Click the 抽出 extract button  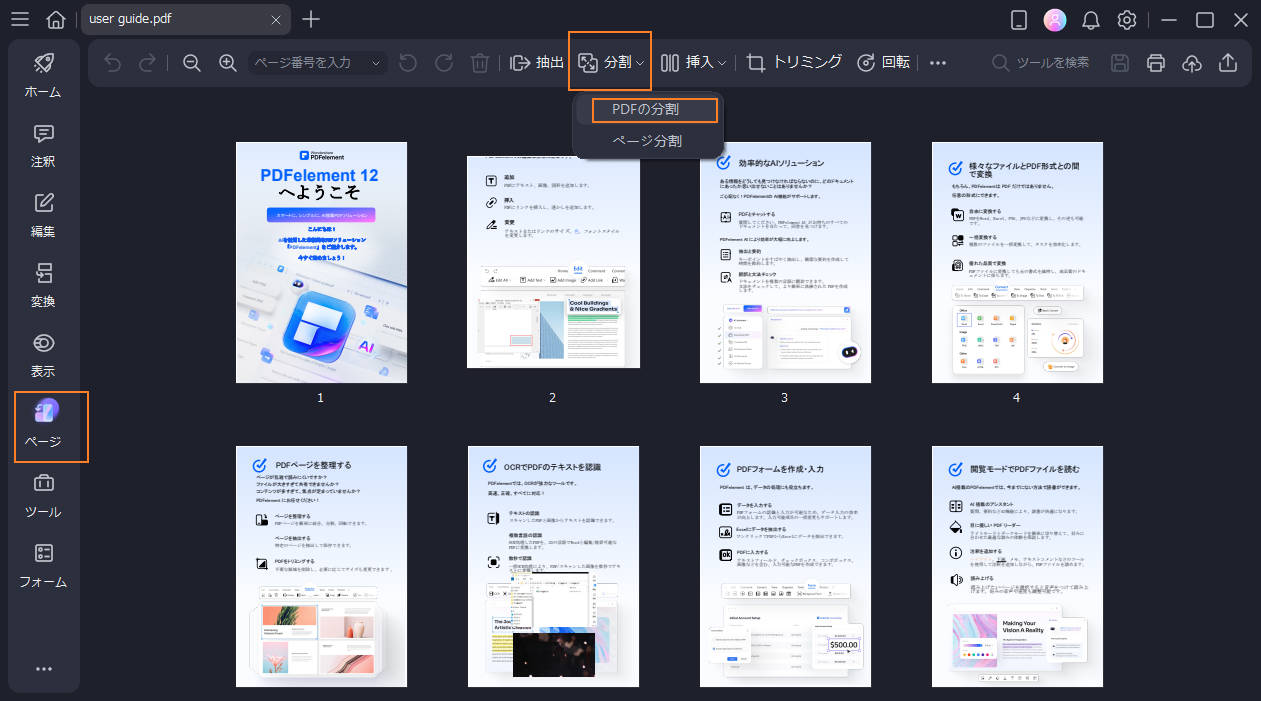point(537,62)
